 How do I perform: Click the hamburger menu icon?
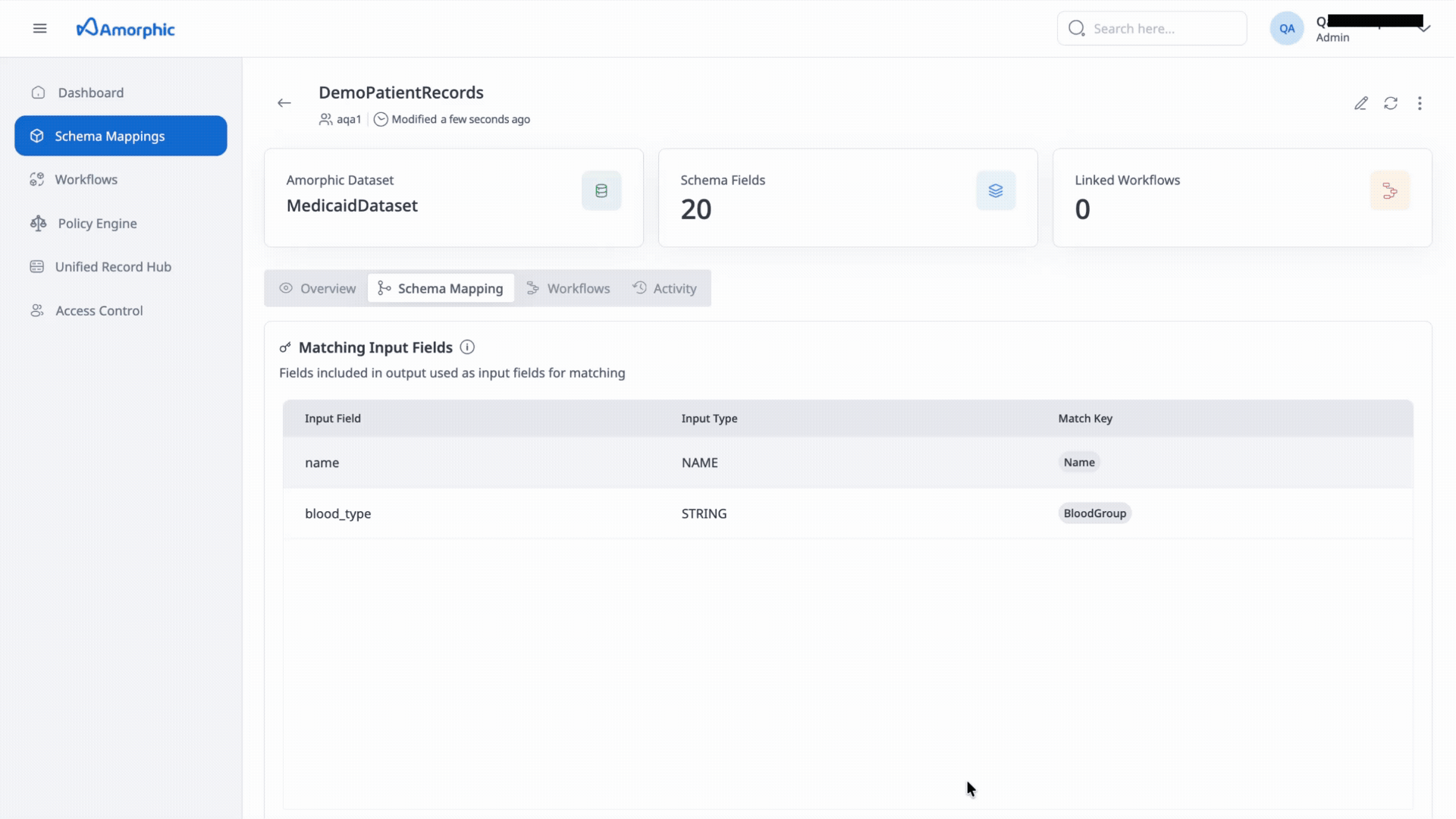click(x=40, y=29)
